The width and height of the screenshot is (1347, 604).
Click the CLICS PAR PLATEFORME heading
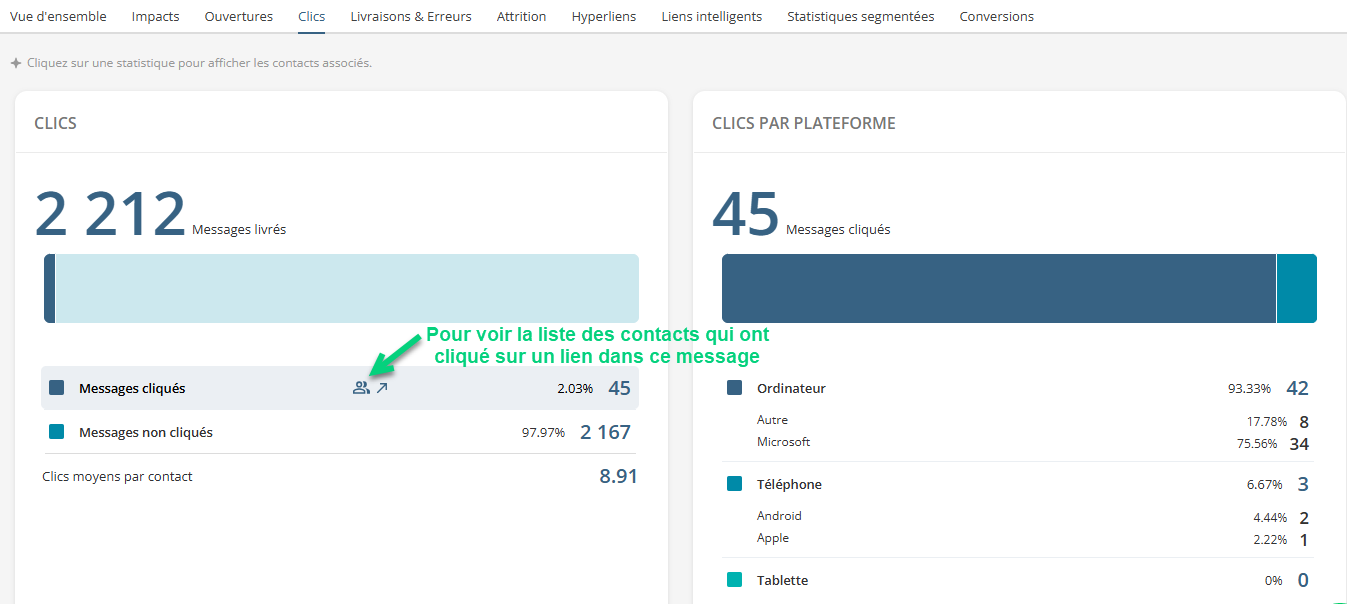point(804,123)
